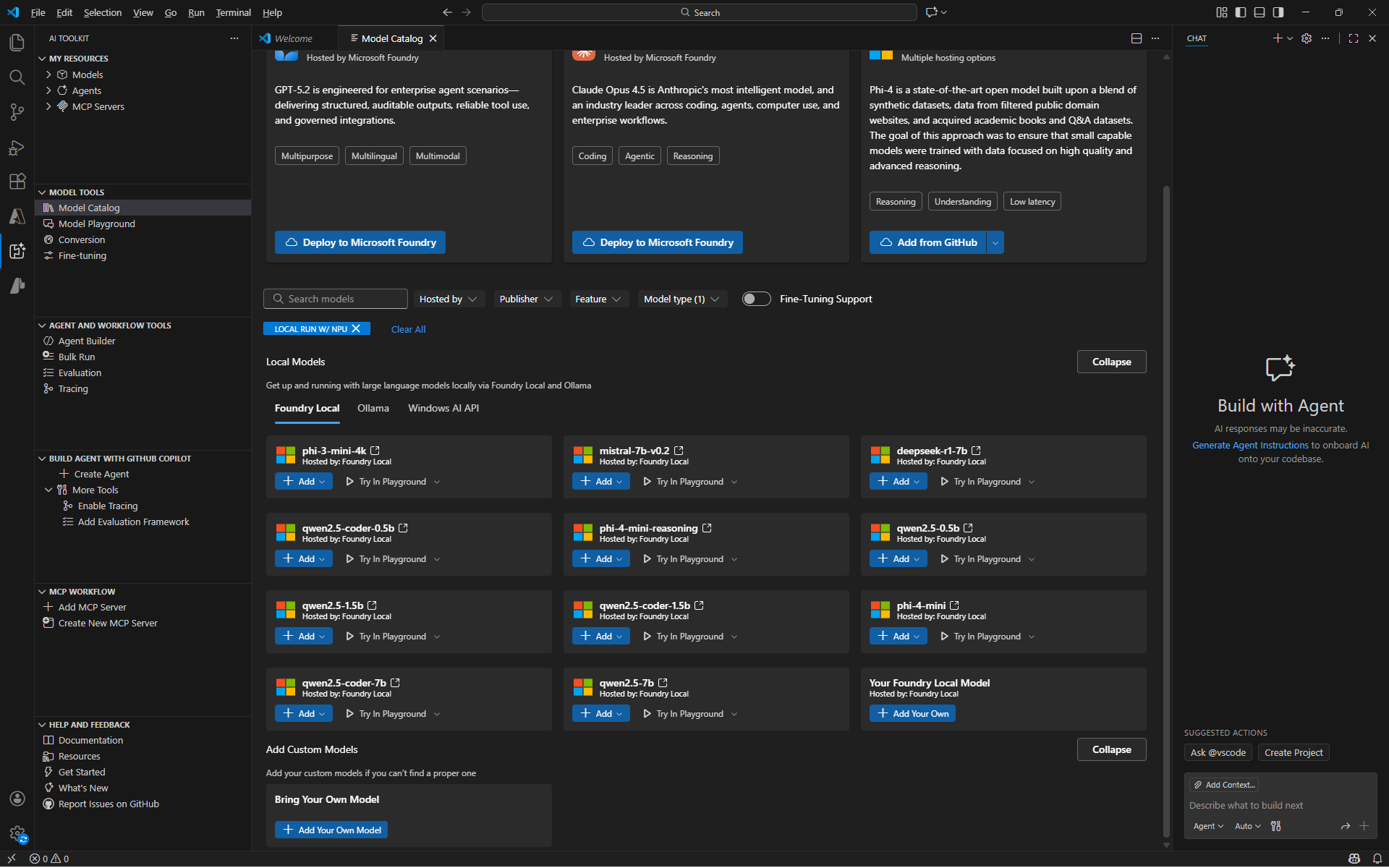Click the Search models input field
1389x868 pixels.
click(340, 299)
